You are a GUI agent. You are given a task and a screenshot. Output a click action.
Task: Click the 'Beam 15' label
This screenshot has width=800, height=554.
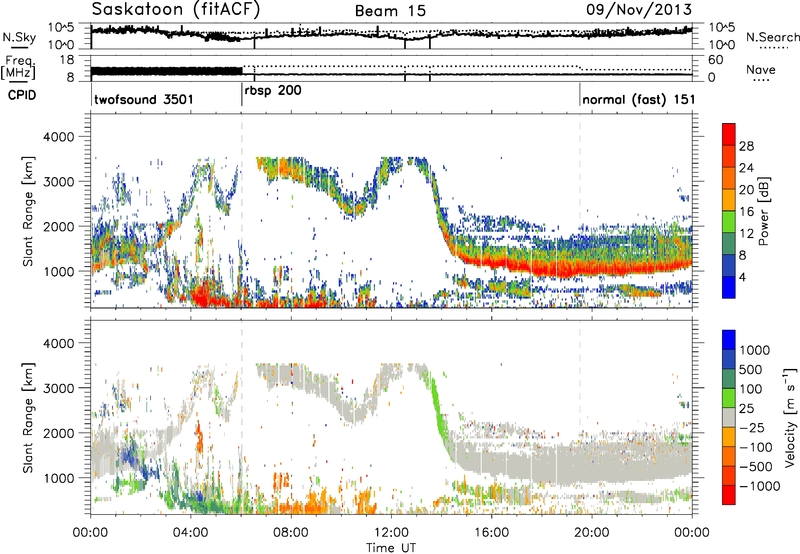(390, 11)
